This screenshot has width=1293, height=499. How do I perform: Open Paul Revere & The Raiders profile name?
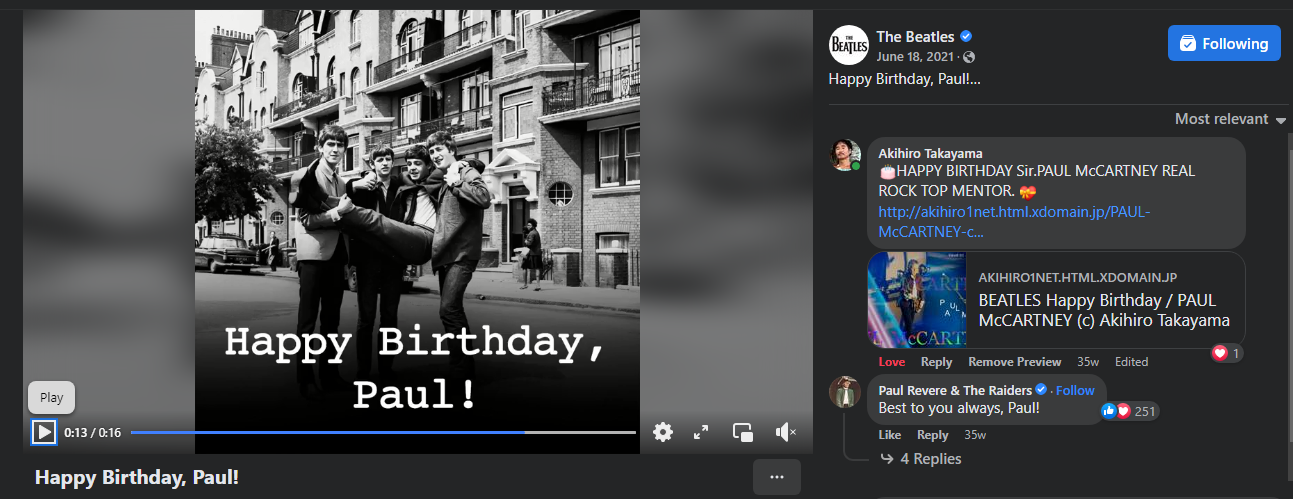coord(954,390)
